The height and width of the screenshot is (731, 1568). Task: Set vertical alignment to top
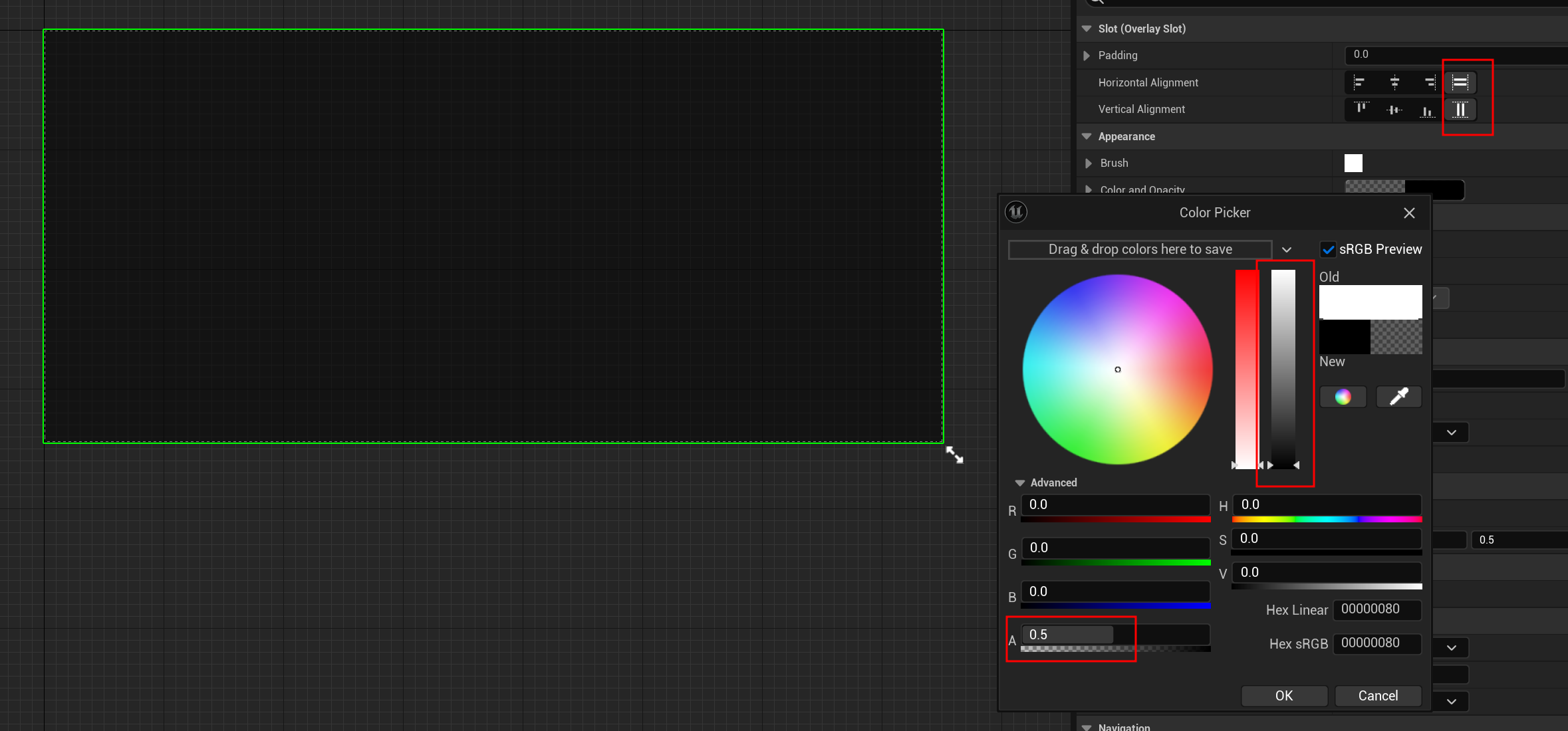(1361, 109)
